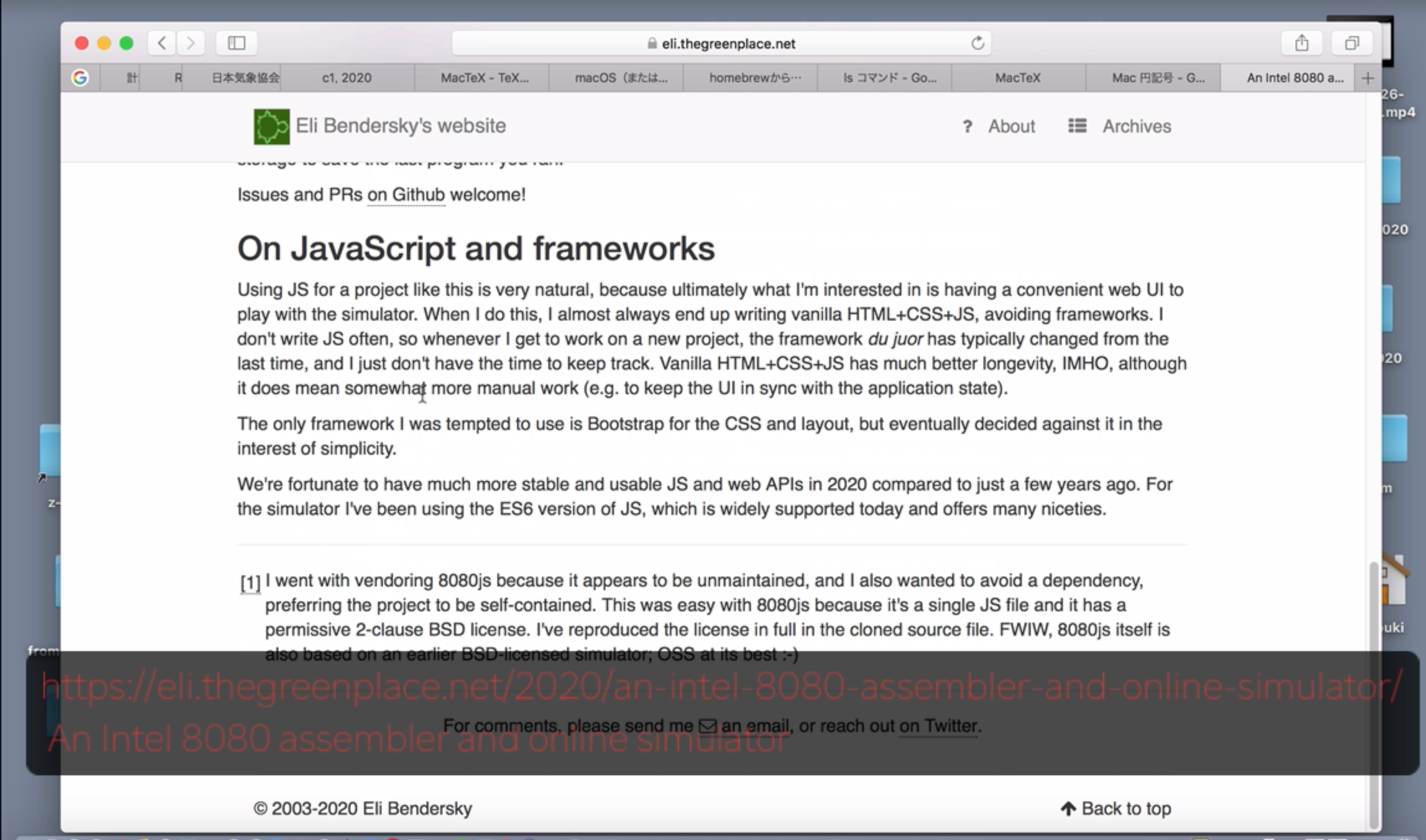Open the About page link
Image resolution: width=1426 pixels, height=840 pixels.
coord(1011,127)
